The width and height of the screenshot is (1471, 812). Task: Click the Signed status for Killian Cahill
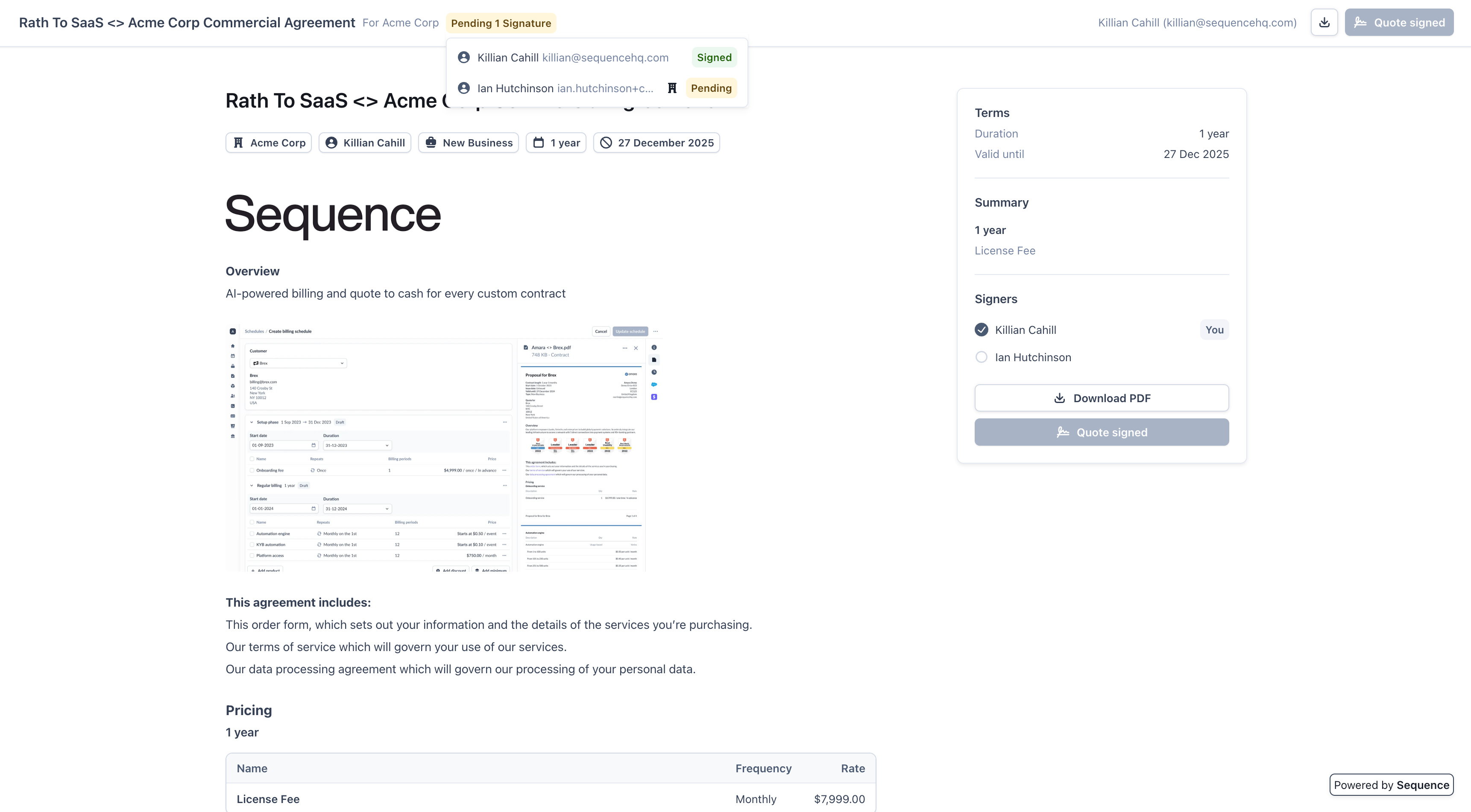tap(714, 58)
